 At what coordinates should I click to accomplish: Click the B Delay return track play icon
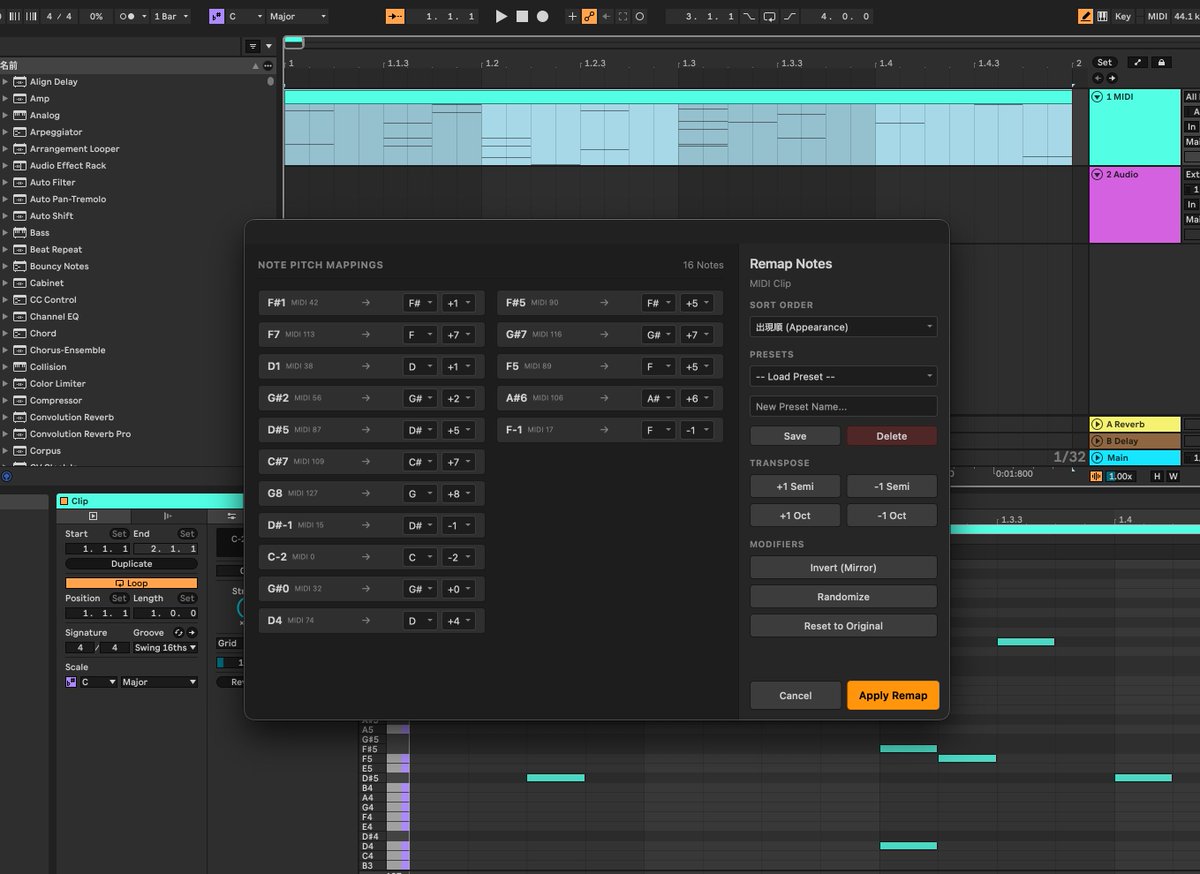[x=1097, y=441]
